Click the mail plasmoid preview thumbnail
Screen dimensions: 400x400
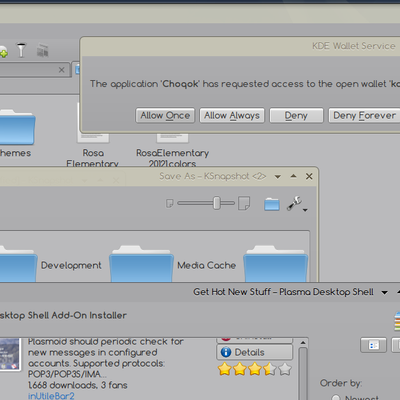pos(10,354)
